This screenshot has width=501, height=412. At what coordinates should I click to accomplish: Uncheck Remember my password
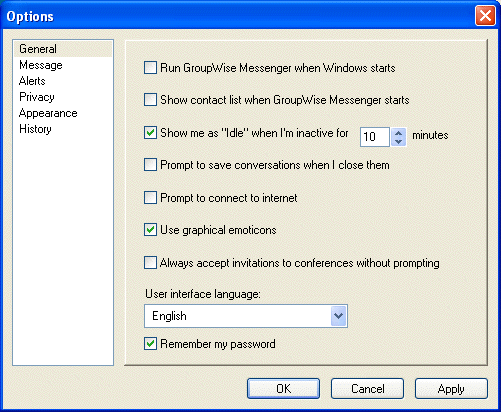(x=150, y=344)
